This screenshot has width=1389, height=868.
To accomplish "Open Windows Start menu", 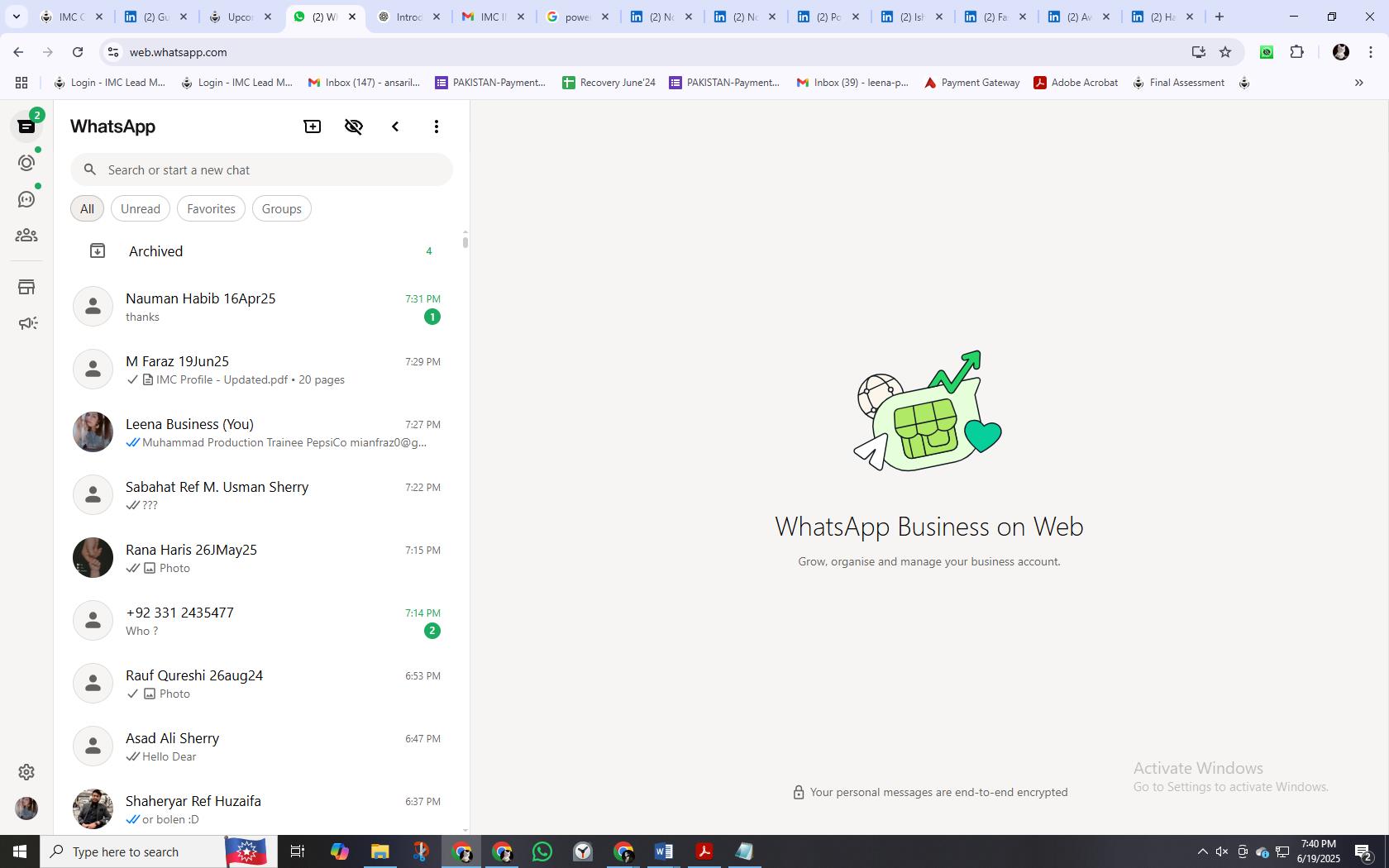I will click(20, 851).
